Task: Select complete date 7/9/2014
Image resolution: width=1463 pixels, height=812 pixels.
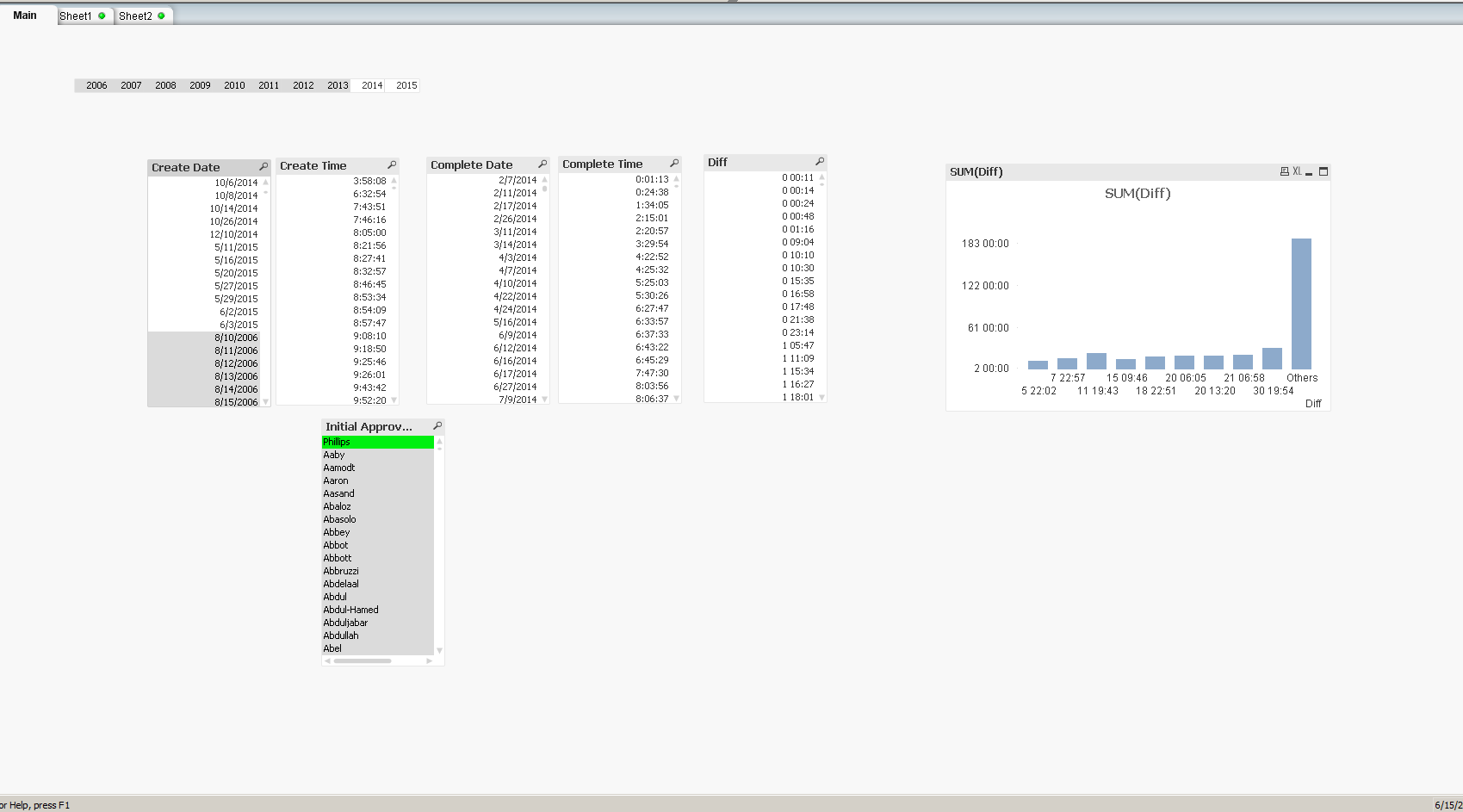Action: pyautogui.click(x=483, y=400)
